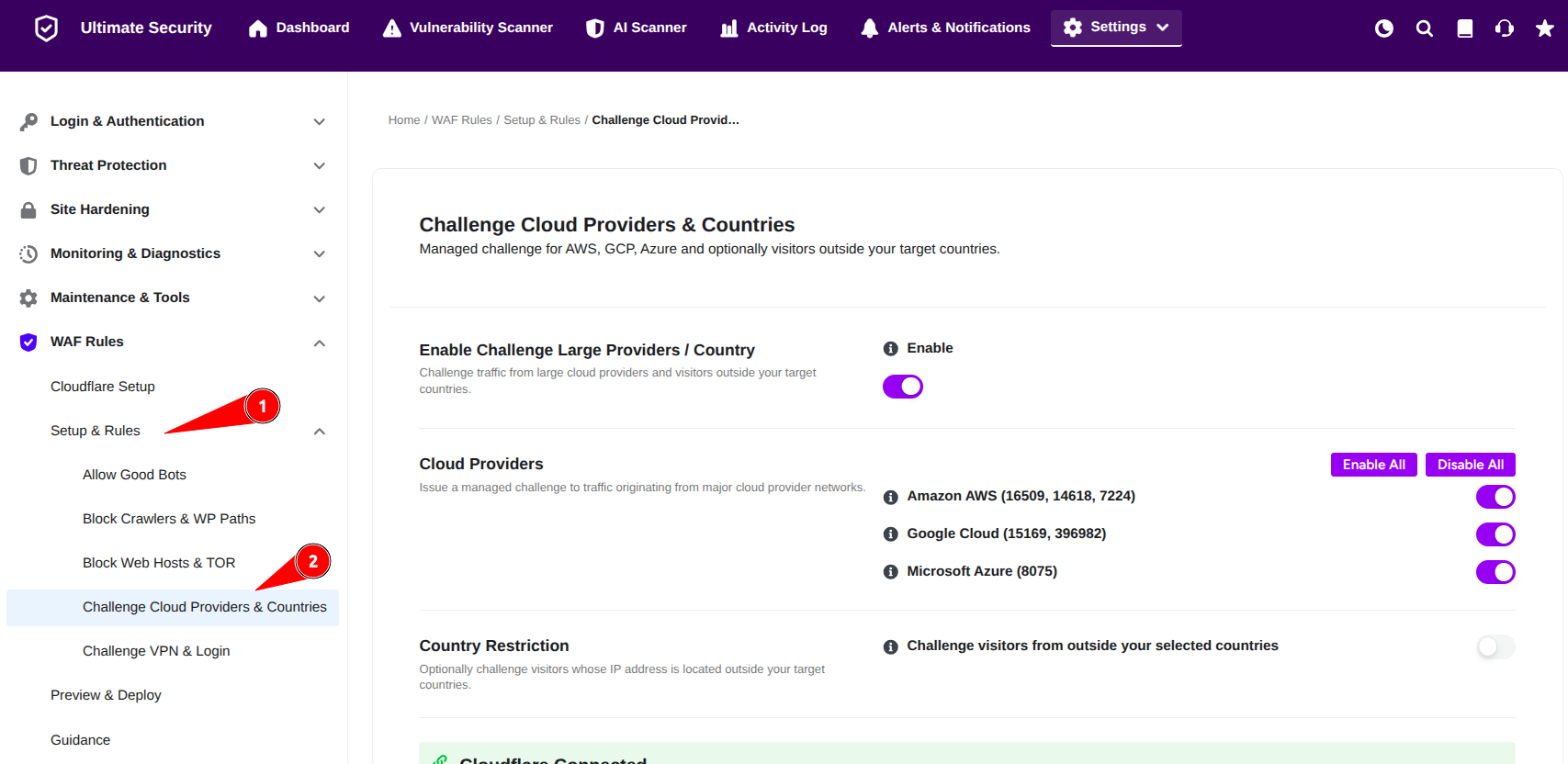Click info icon next to Enable label

point(890,349)
